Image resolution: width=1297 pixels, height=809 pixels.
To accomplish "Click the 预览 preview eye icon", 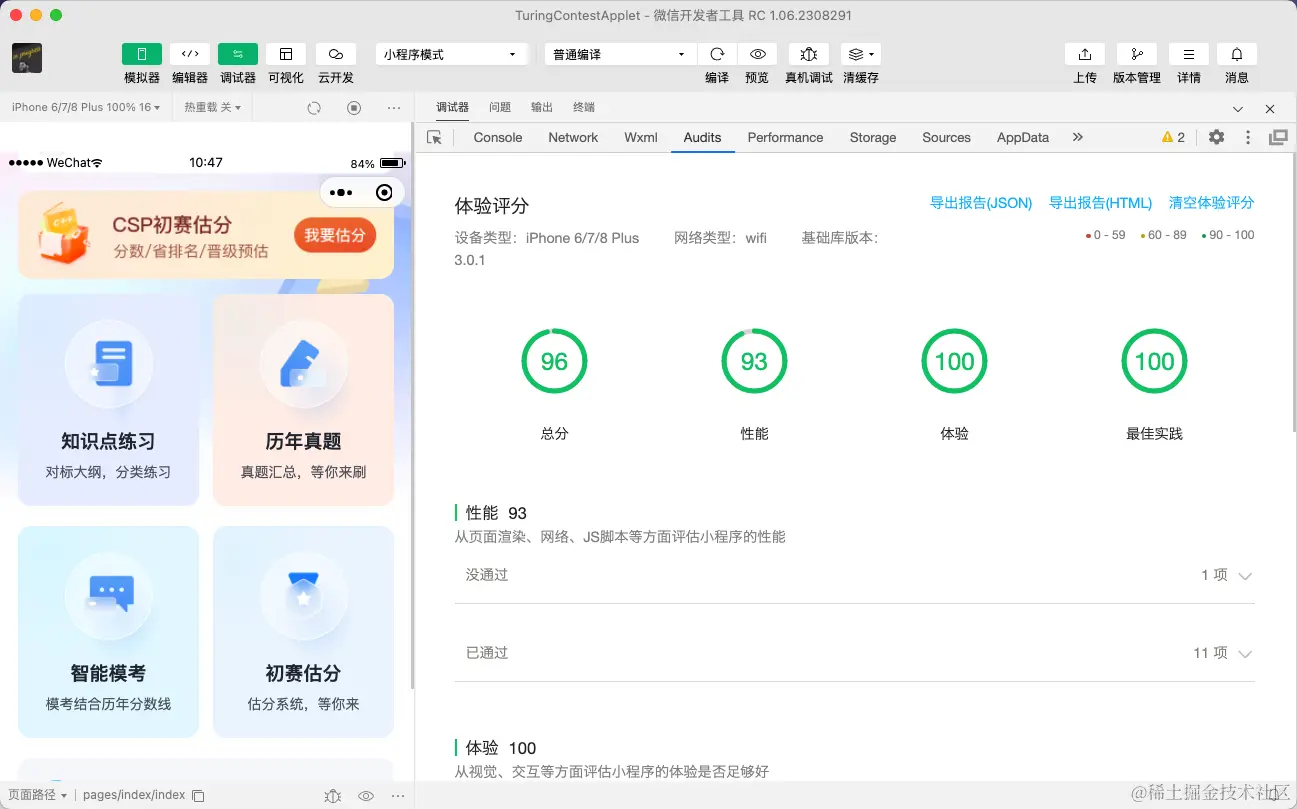I will pos(758,54).
